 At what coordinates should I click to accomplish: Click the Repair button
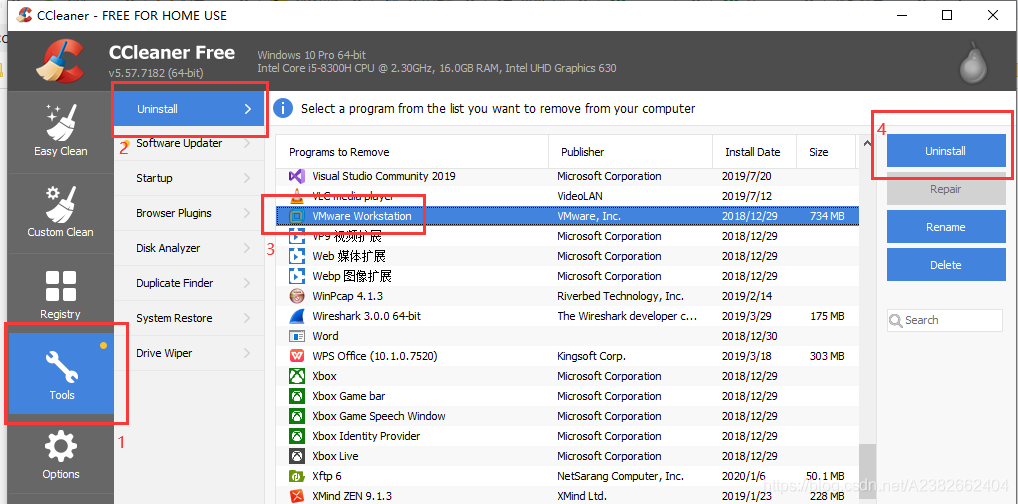945,189
